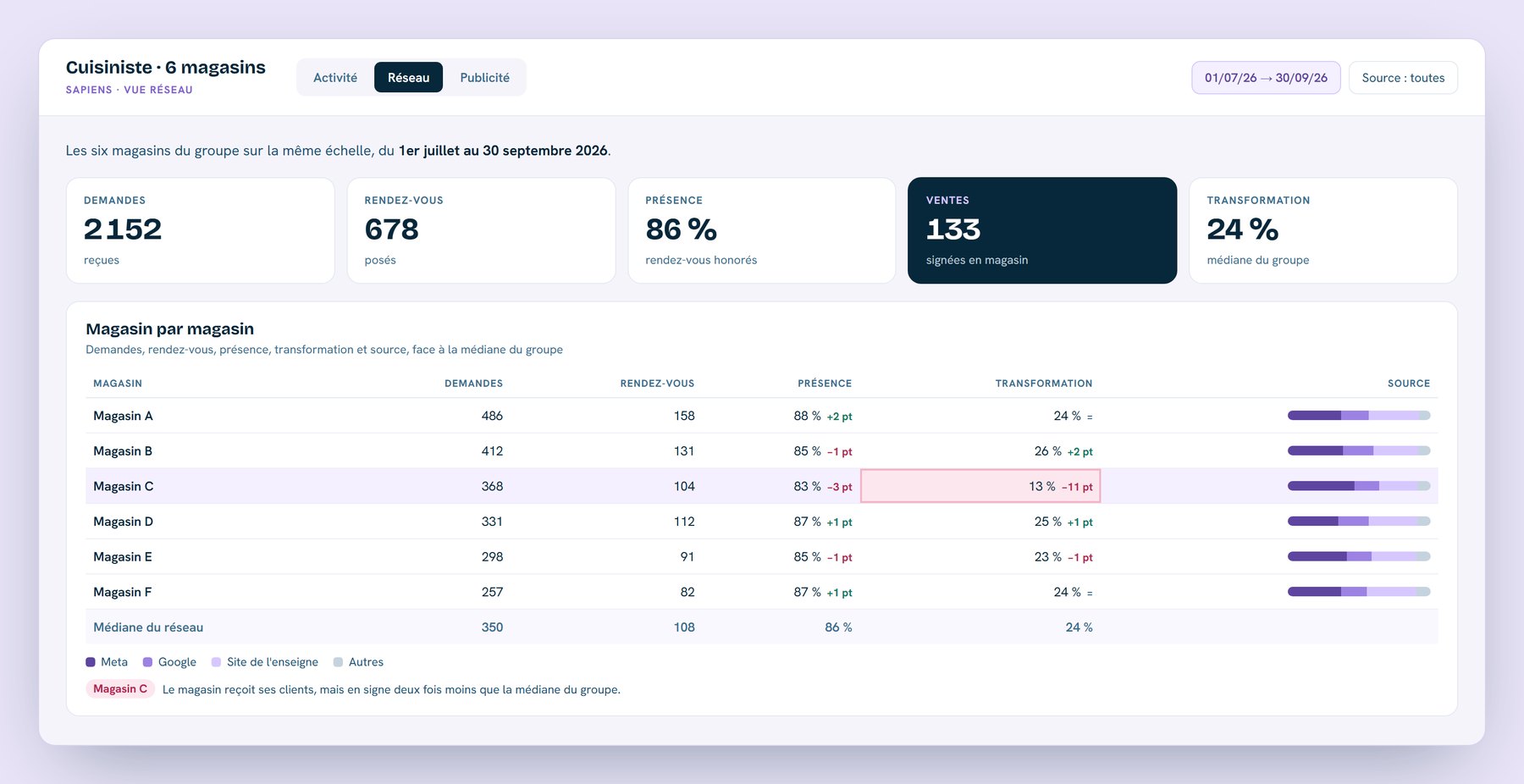Click the Médiane du réseau row label
Screen dimensions: 1524x784
[148, 627]
